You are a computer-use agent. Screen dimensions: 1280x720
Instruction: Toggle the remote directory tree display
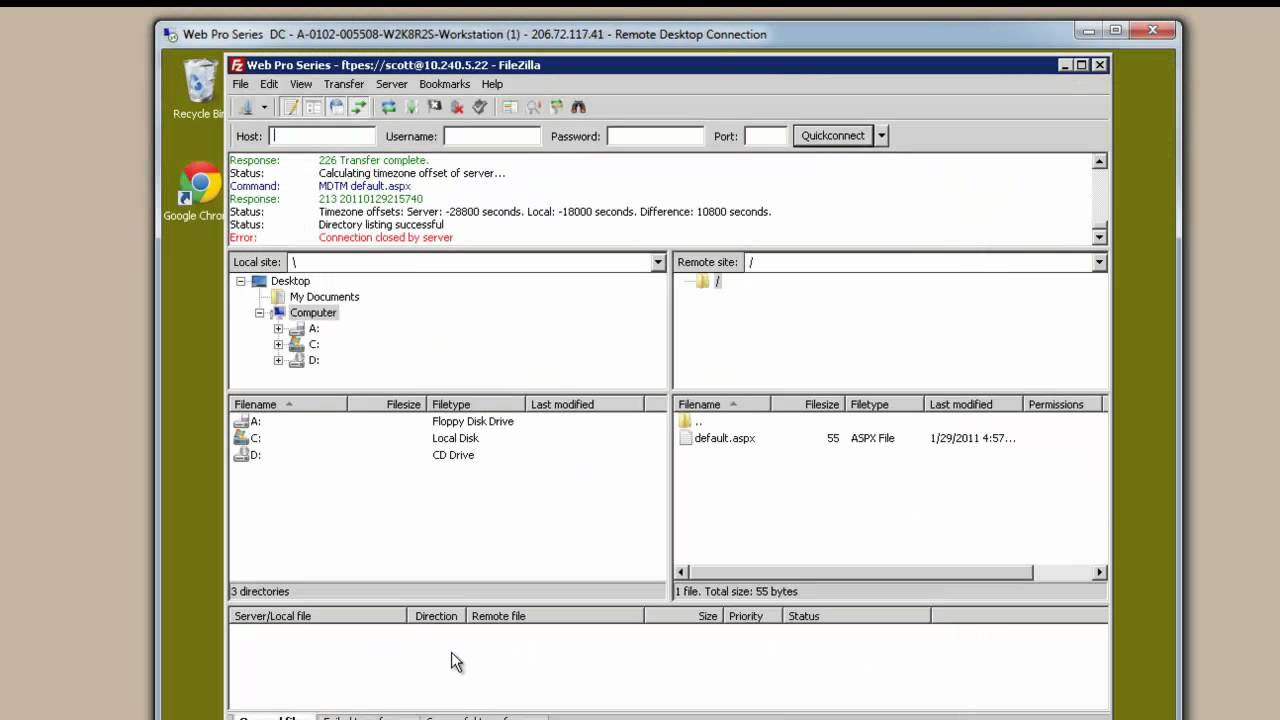(337, 107)
